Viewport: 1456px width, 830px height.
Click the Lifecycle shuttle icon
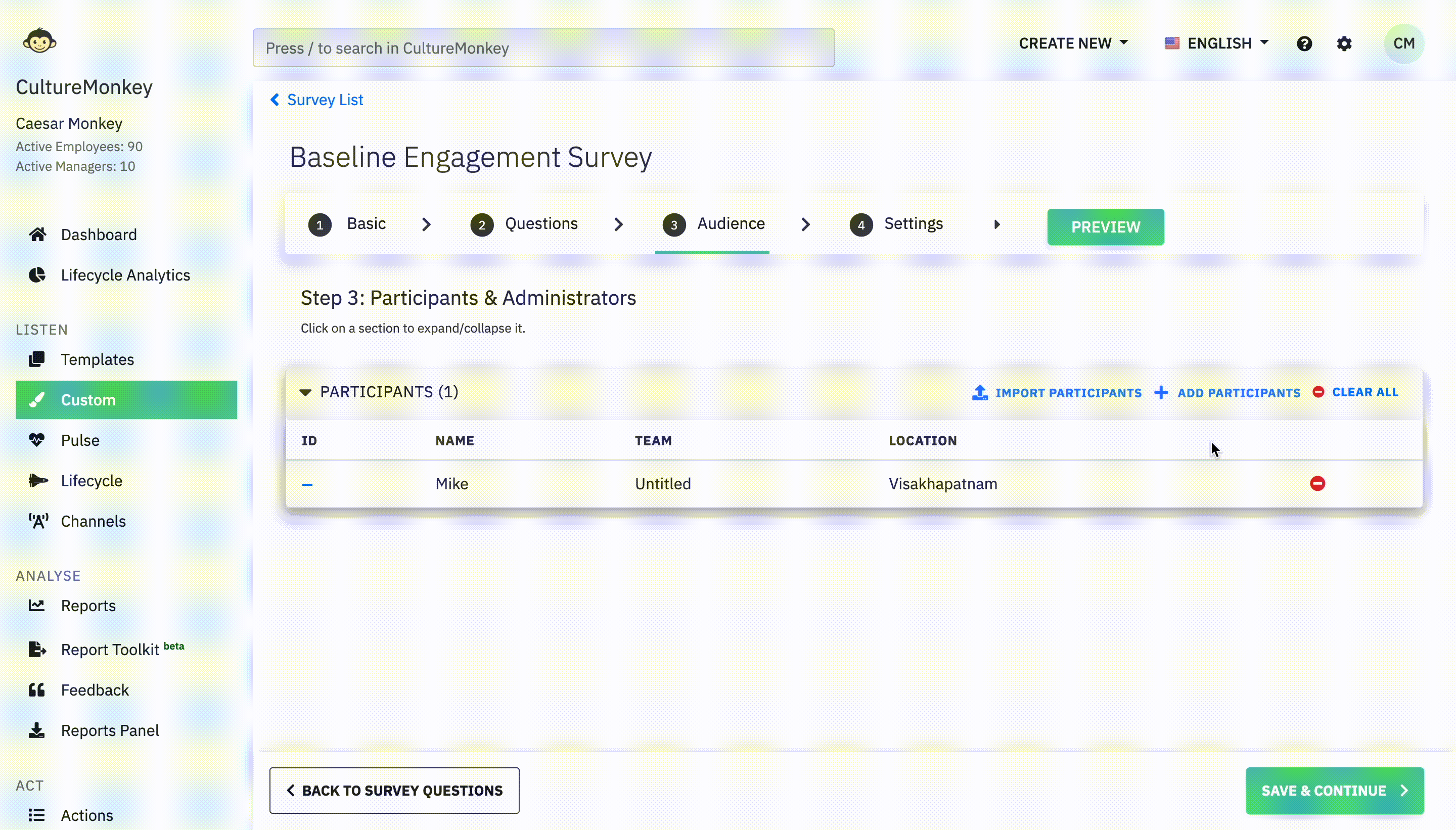point(38,481)
